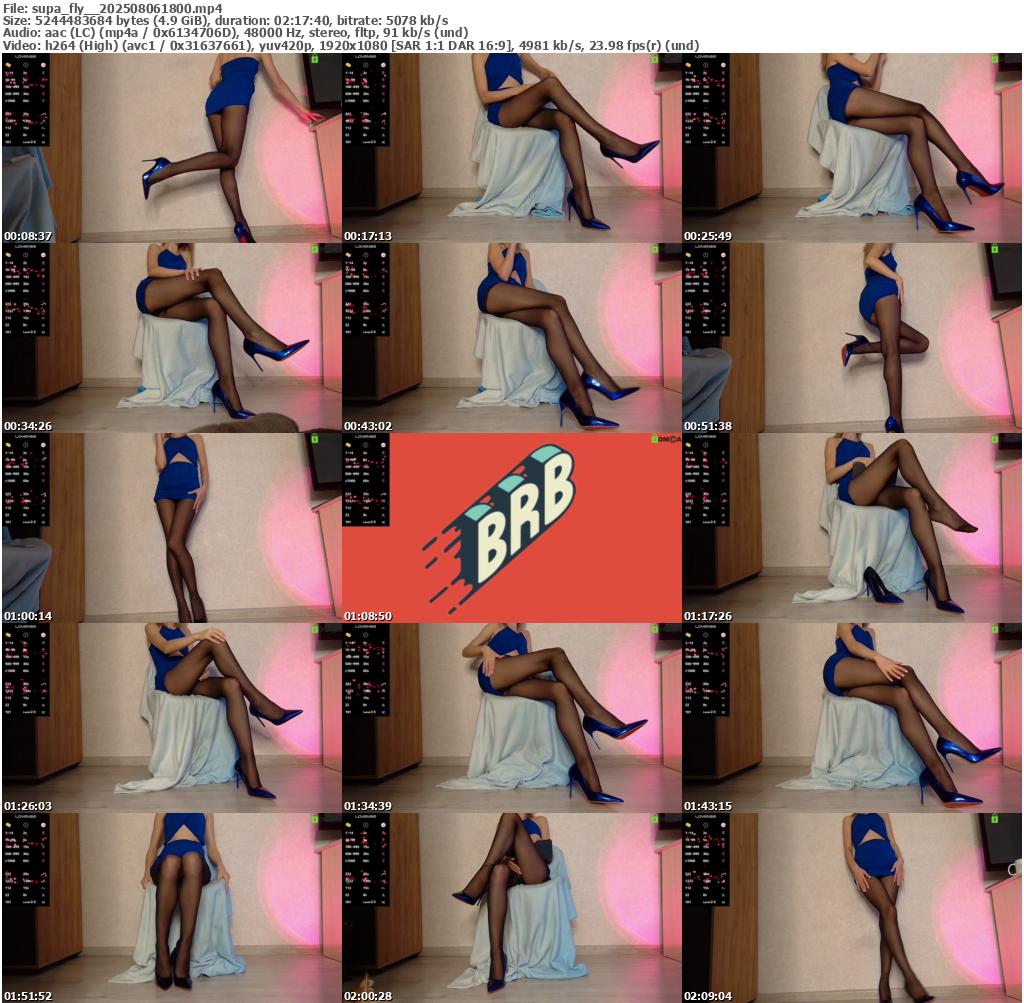
Task: Click the frame marked 01:34:39
Action: 511,718
